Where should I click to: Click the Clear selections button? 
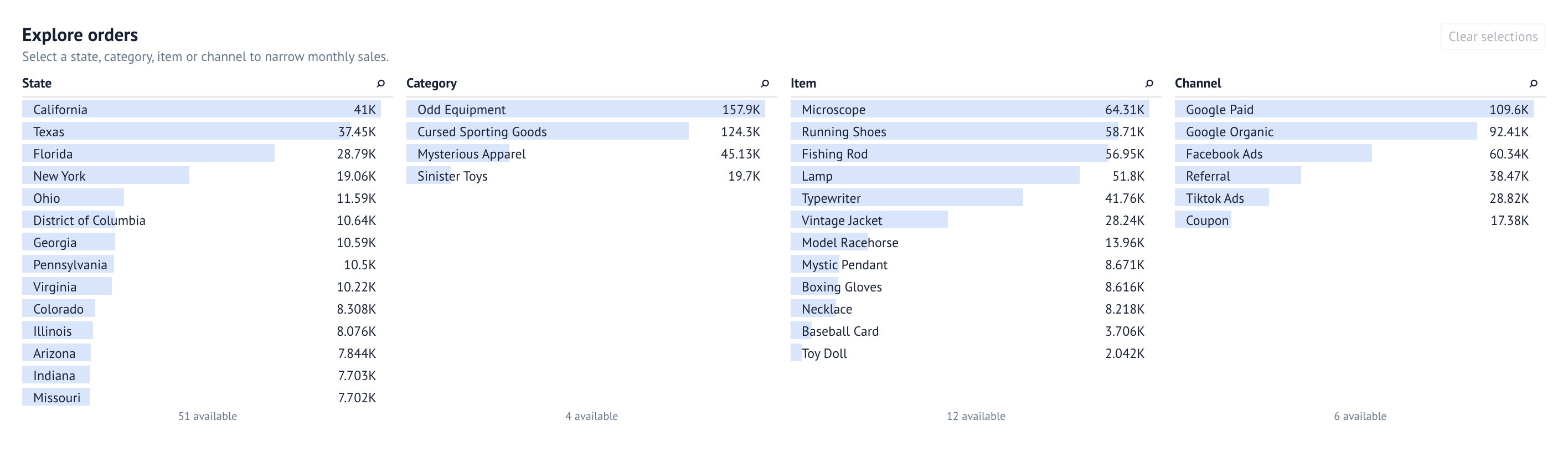1493,37
